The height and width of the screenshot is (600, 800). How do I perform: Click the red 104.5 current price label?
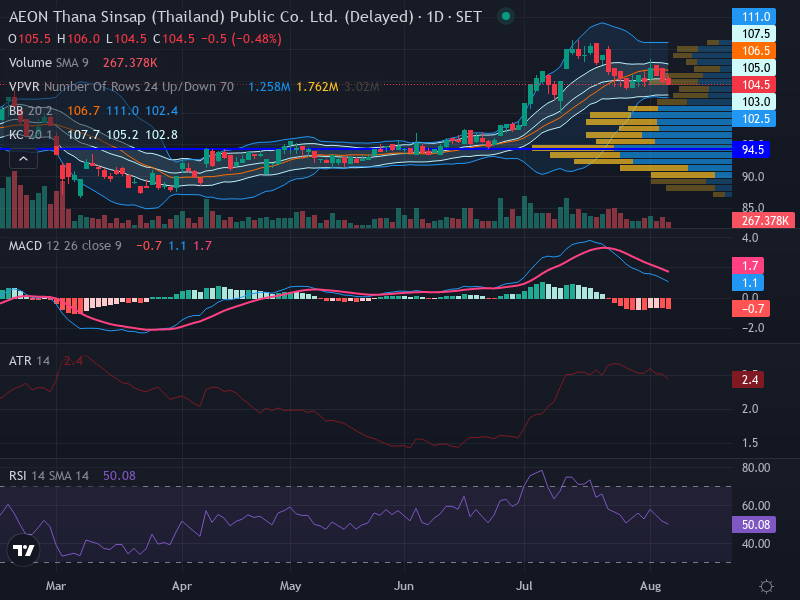[754, 85]
